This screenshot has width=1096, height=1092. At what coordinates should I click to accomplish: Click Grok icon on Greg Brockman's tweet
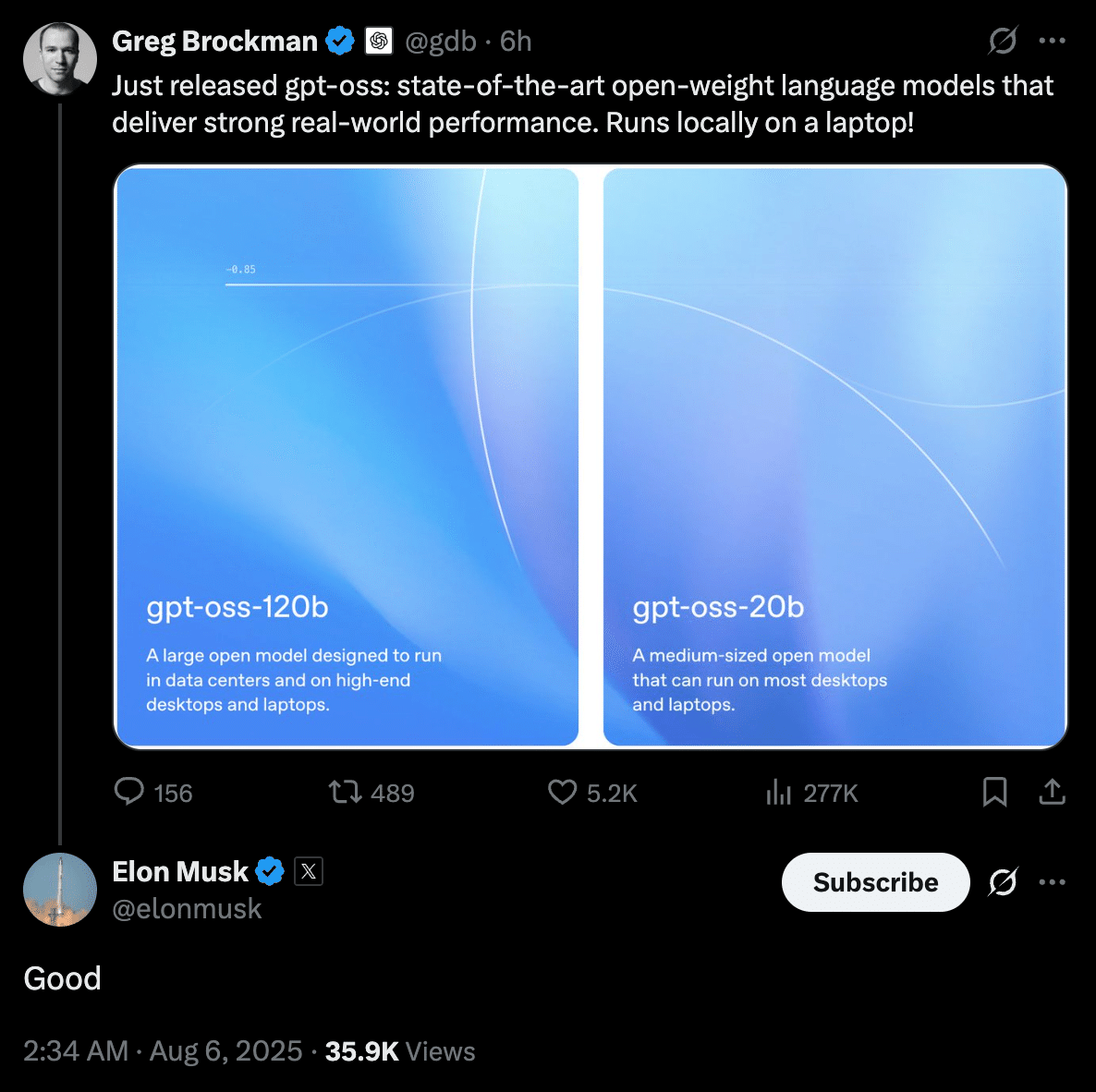pyautogui.click(x=1003, y=41)
